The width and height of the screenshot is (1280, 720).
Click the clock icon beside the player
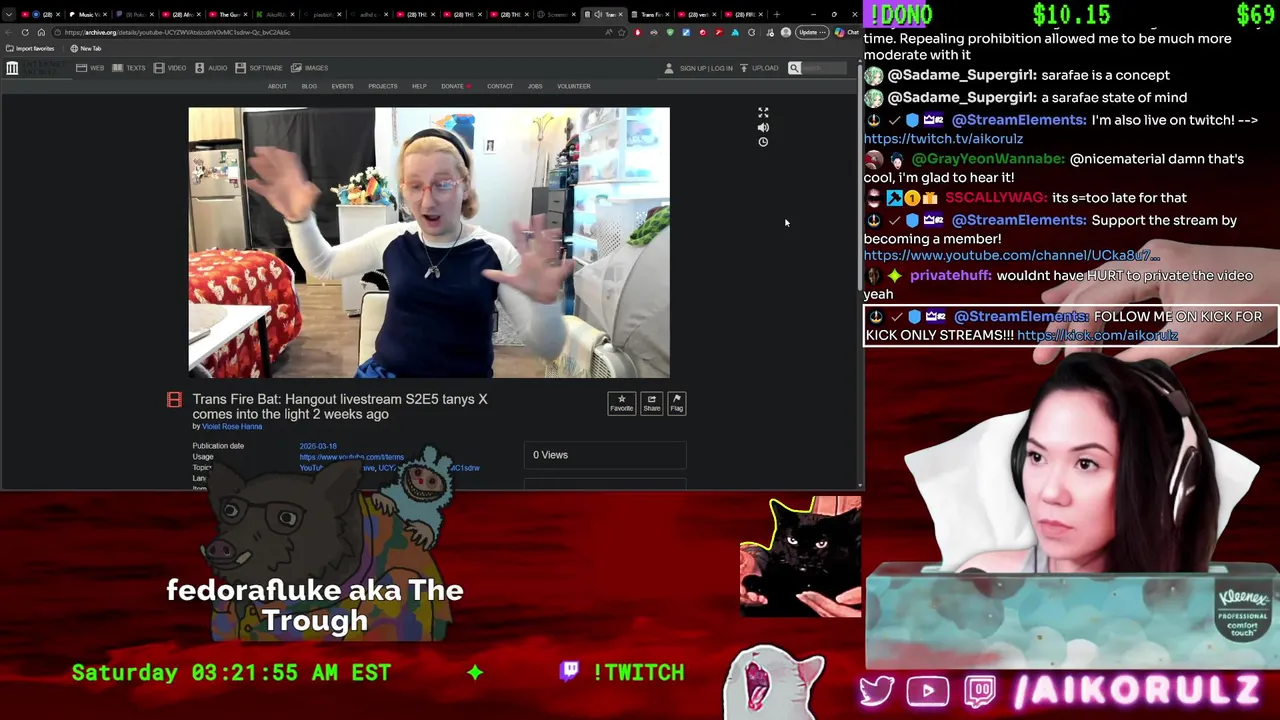coord(763,142)
